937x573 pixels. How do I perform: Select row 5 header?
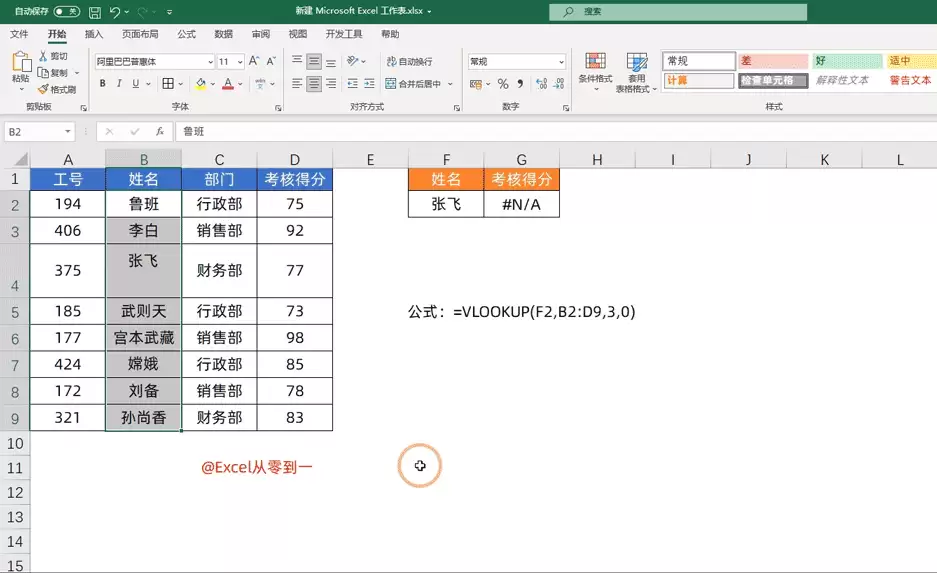(15, 311)
